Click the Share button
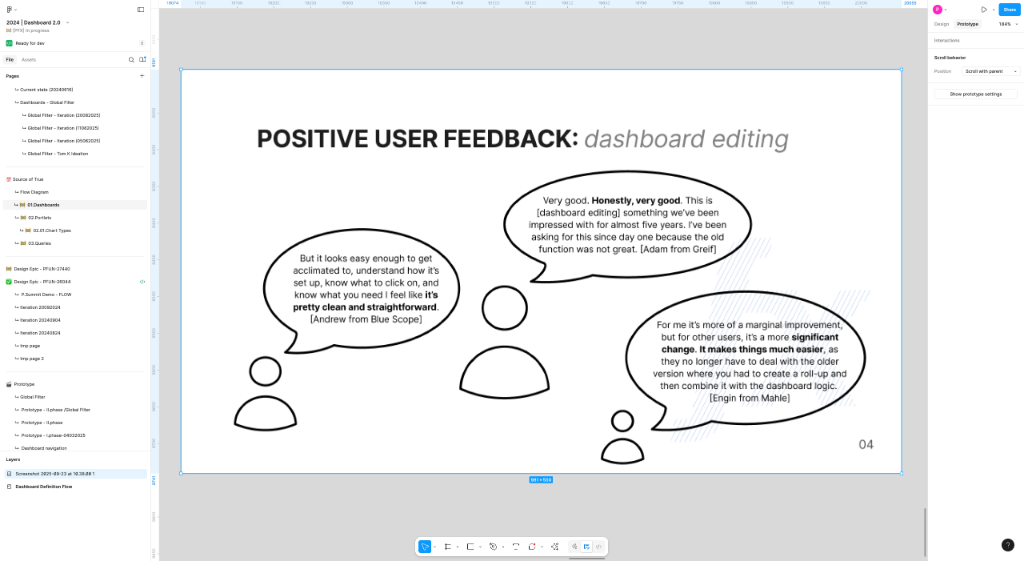The width and height of the screenshot is (1024, 561). (x=1010, y=10)
